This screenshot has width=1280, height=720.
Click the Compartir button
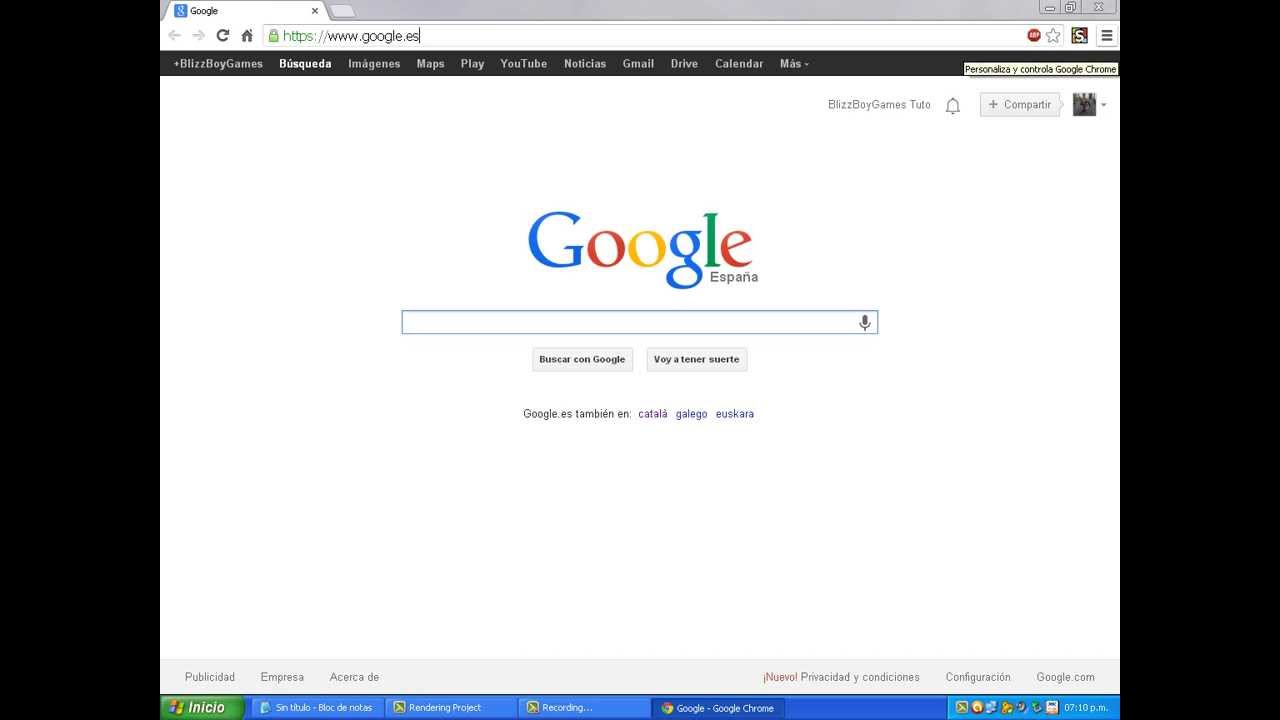point(1020,105)
